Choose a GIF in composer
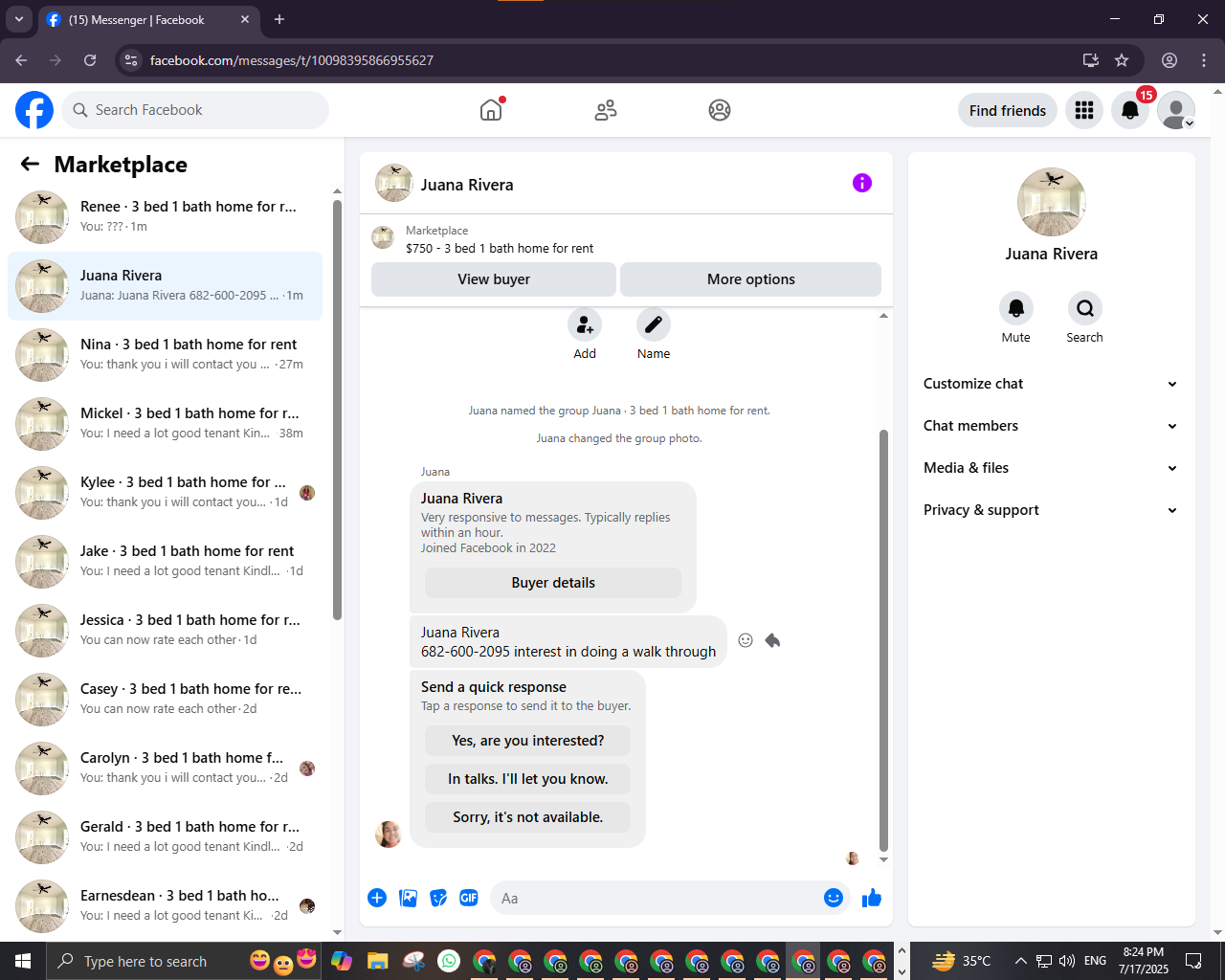 [x=469, y=898]
